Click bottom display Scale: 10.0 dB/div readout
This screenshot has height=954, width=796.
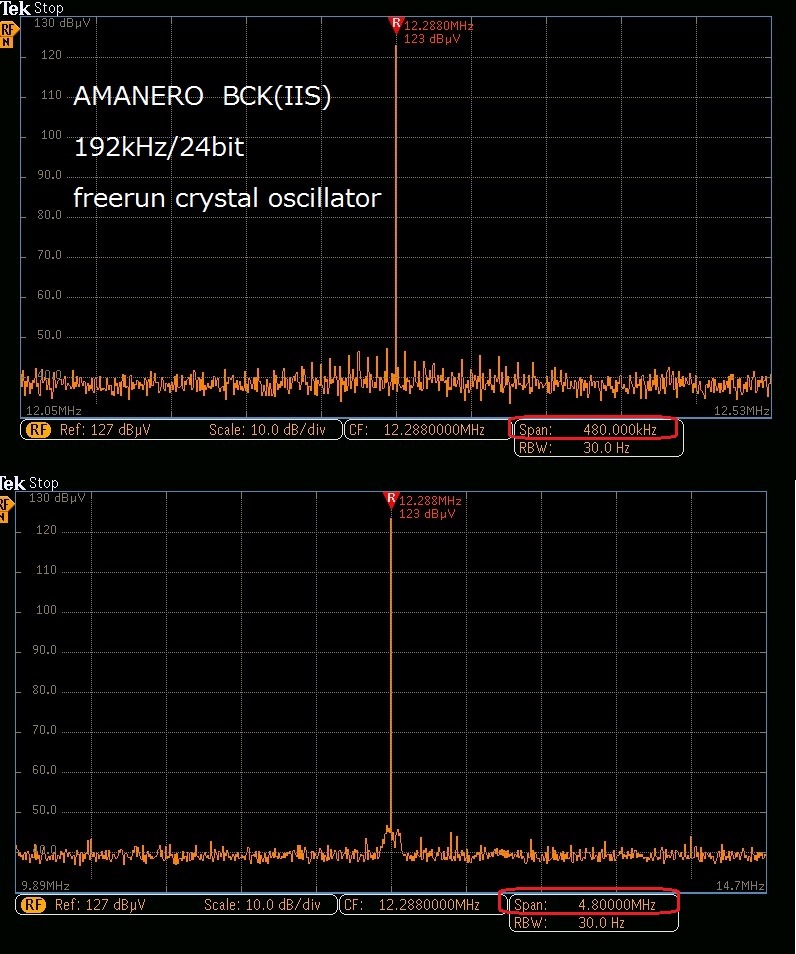[x=262, y=905]
